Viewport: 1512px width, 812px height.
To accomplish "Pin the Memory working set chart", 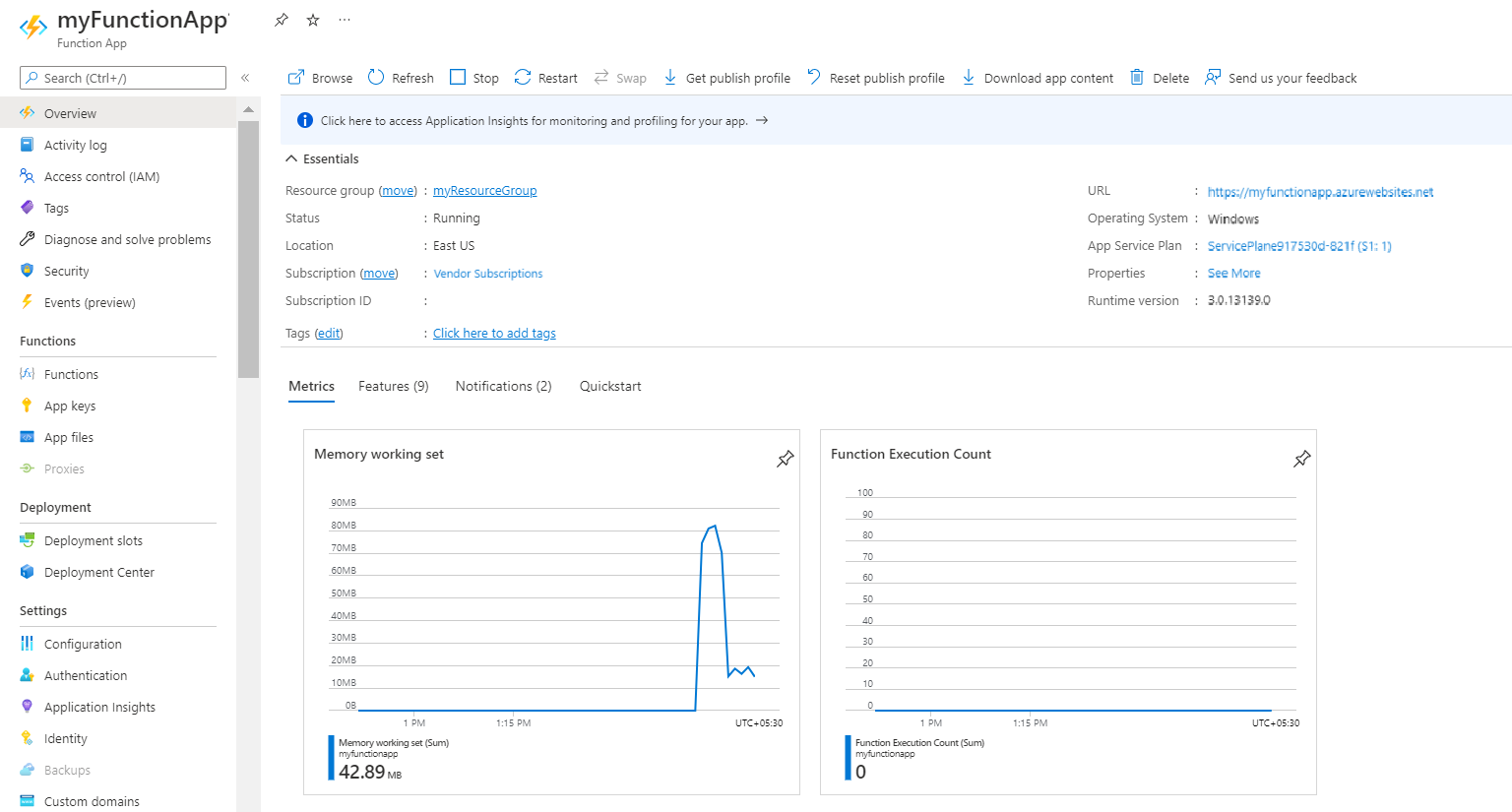I will 785,459.
